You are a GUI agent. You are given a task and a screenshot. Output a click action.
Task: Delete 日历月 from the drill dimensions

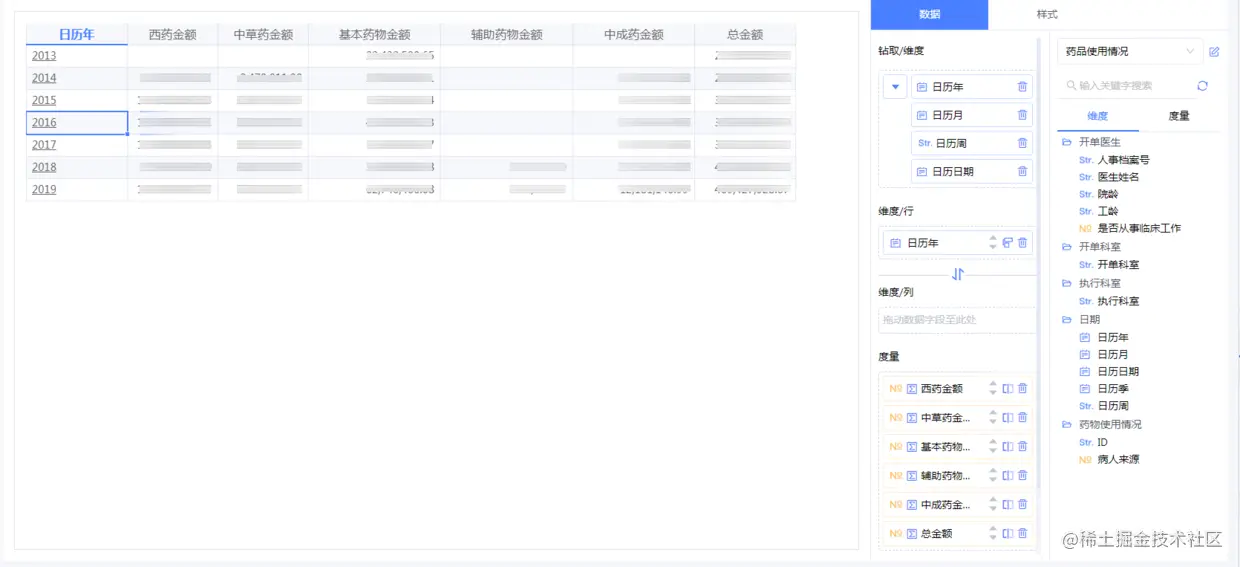pyautogui.click(x=1022, y=115)
